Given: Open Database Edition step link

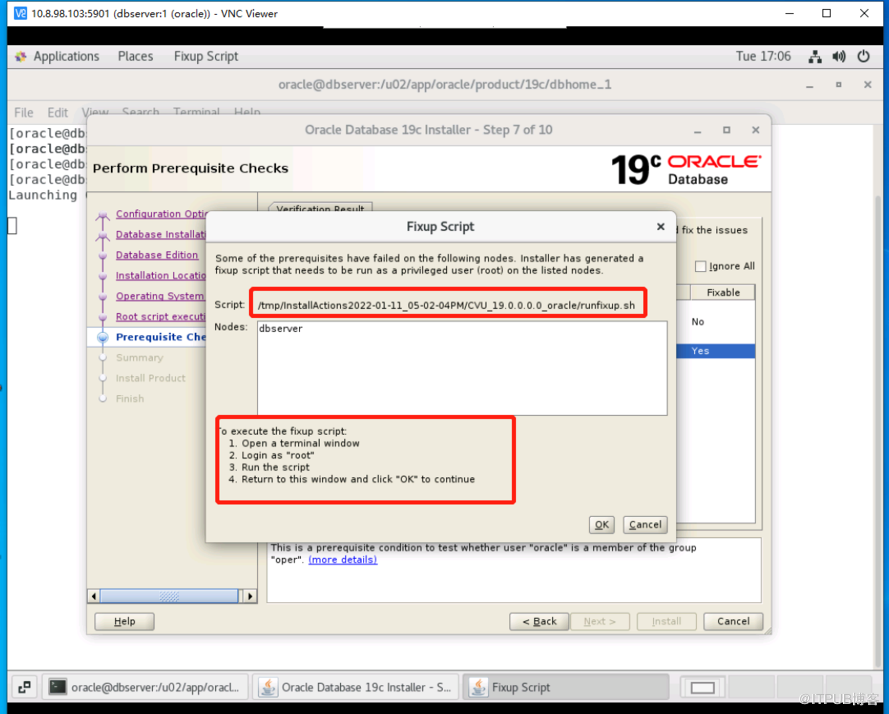Looking at the screenshot, I should [157, 255].
